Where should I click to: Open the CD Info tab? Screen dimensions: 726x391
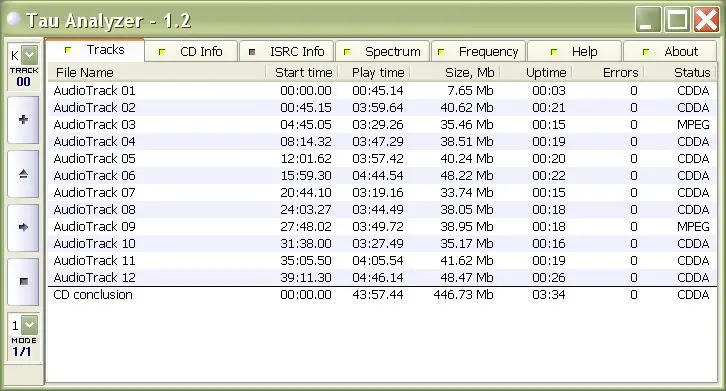(191, 51)
